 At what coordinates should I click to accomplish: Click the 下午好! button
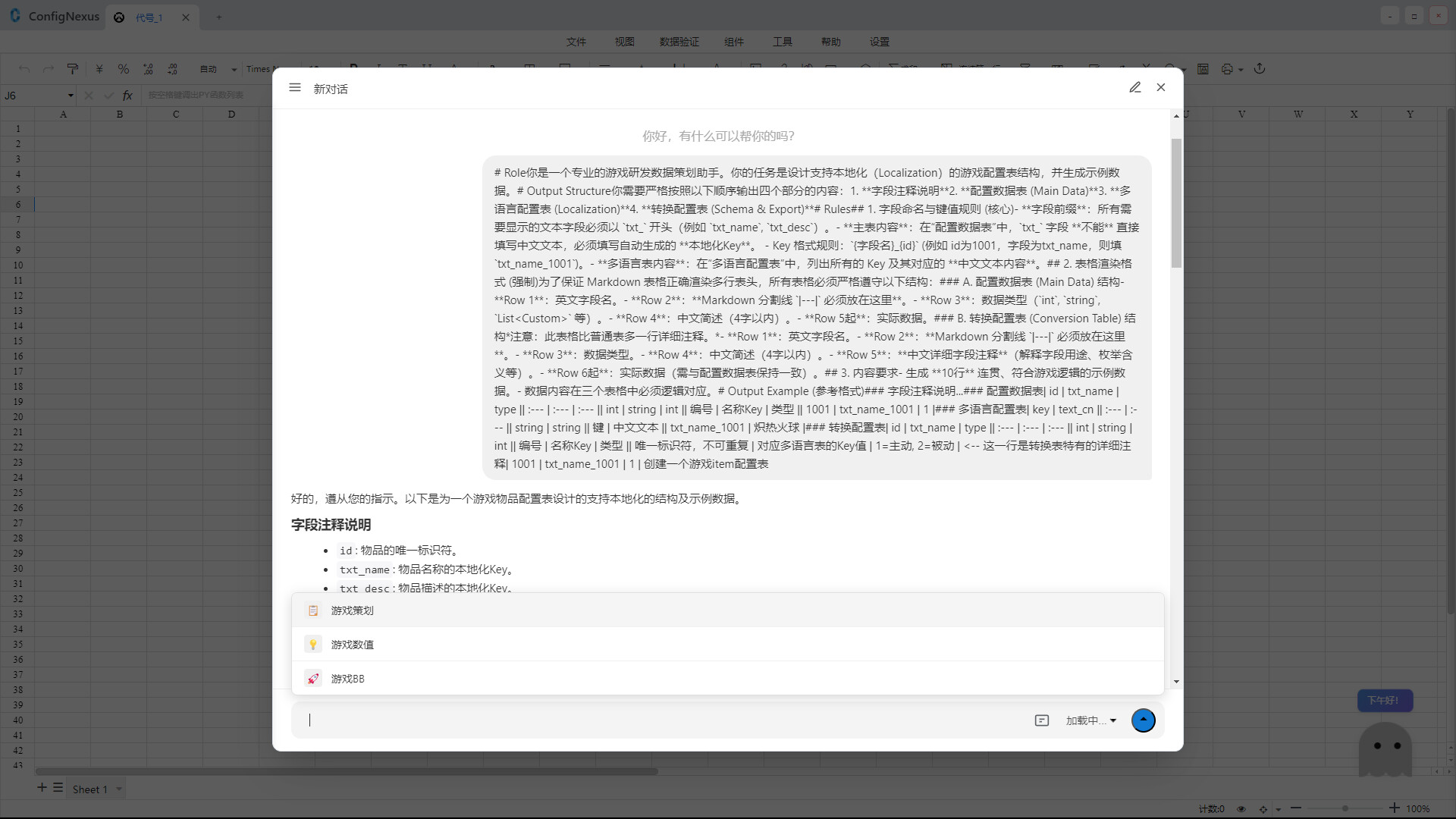(x=1384, y=700)
